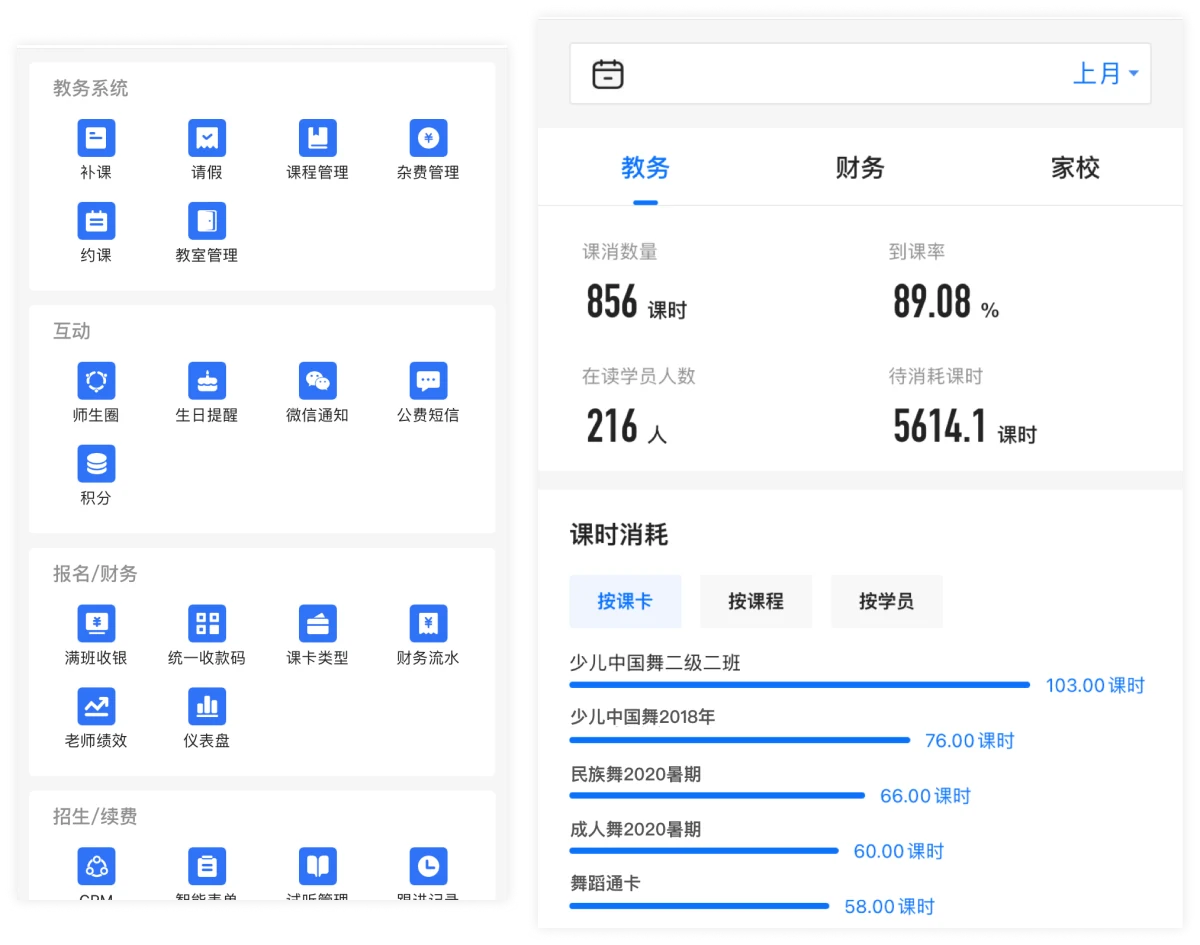The height and width of the screenshot is (945, 1200).
Task: Open 生日提醒 birthday reminder icon
Action: (207, 381)
